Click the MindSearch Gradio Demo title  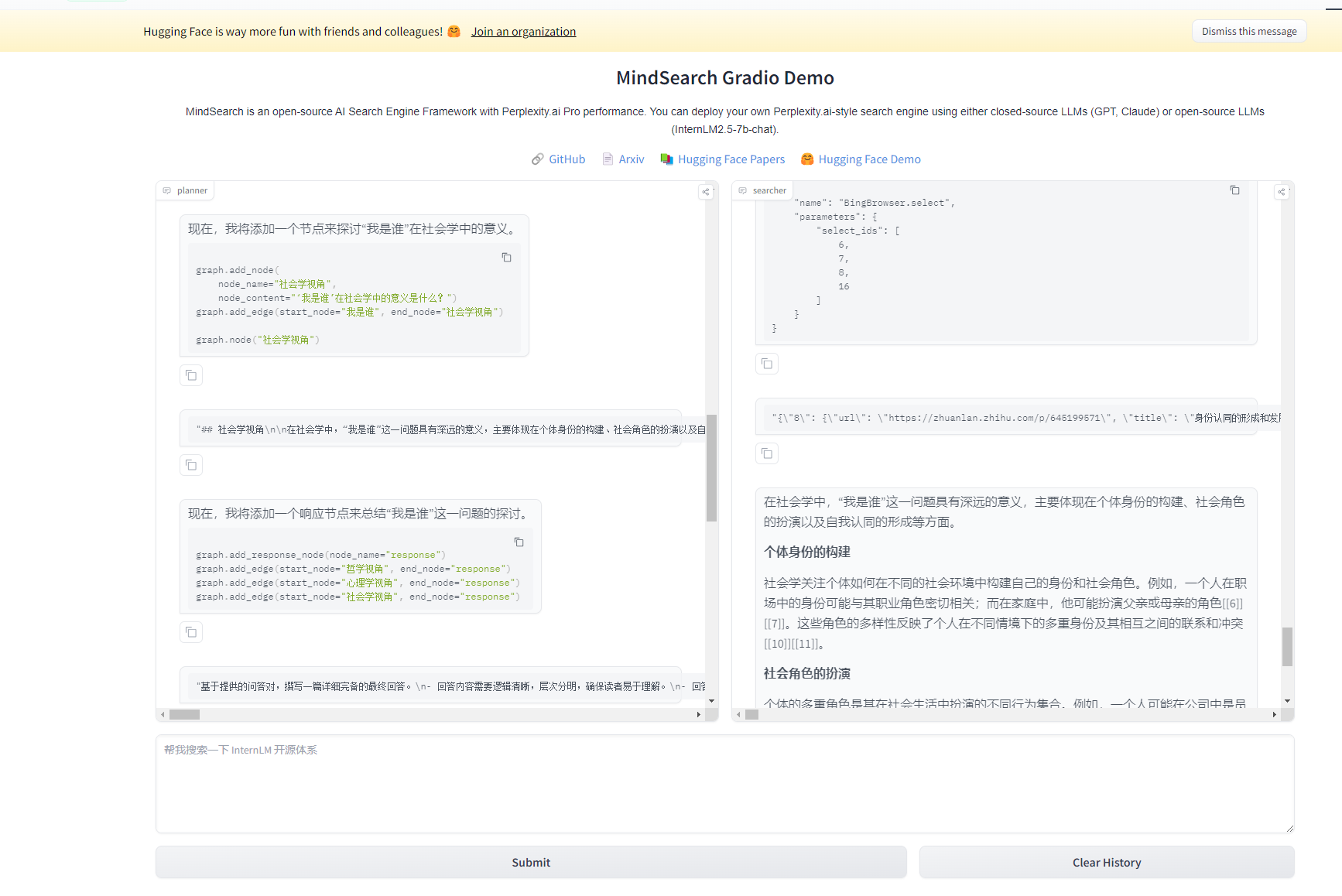724,78
